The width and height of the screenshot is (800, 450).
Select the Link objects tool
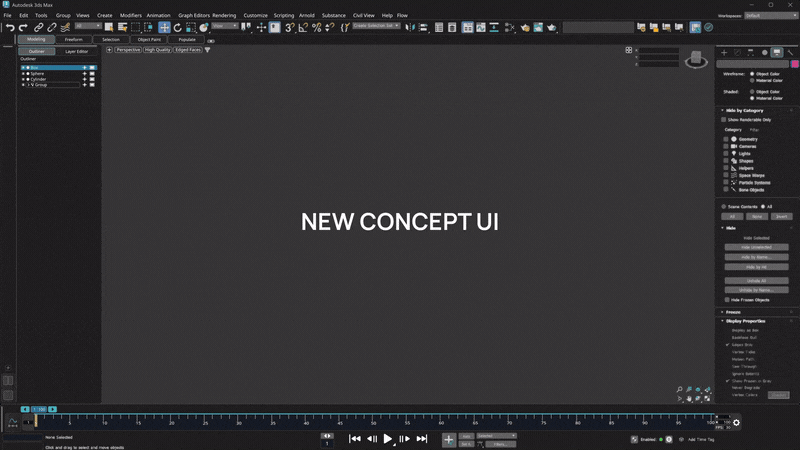38,28
